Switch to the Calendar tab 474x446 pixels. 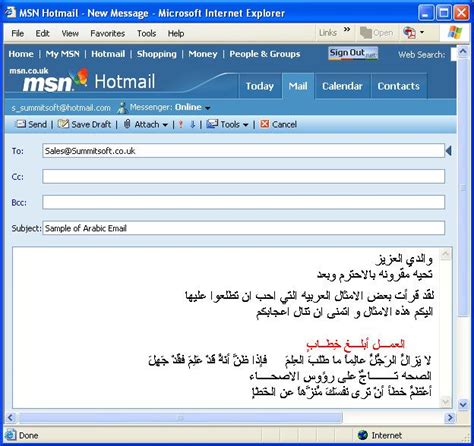(342, 86)
